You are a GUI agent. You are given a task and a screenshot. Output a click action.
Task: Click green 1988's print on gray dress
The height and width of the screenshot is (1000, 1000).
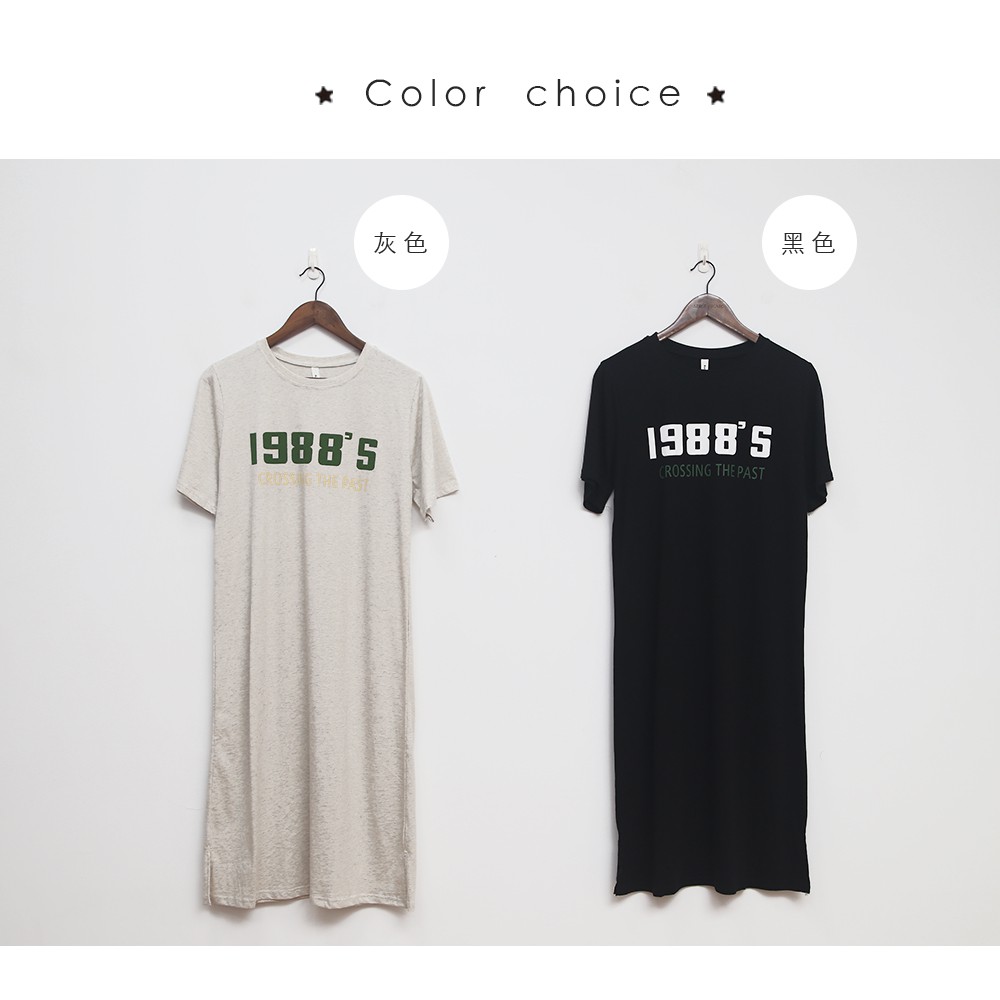312,450
